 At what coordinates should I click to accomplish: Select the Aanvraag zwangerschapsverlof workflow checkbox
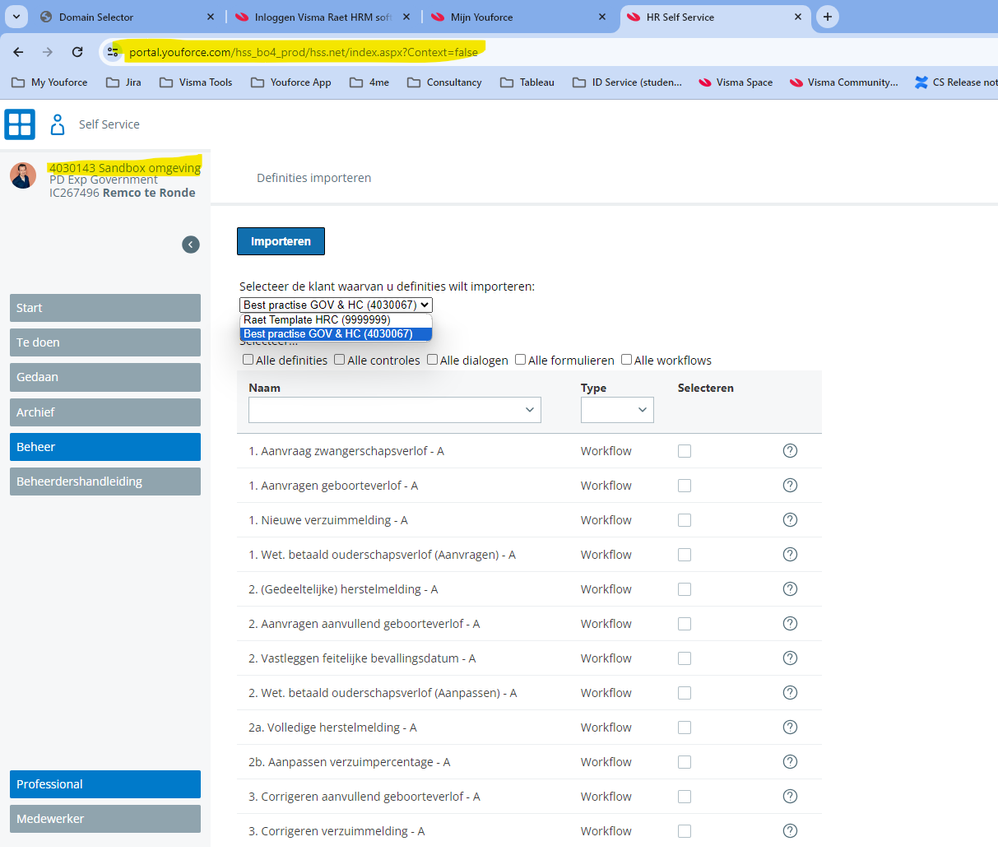(684, 451)
